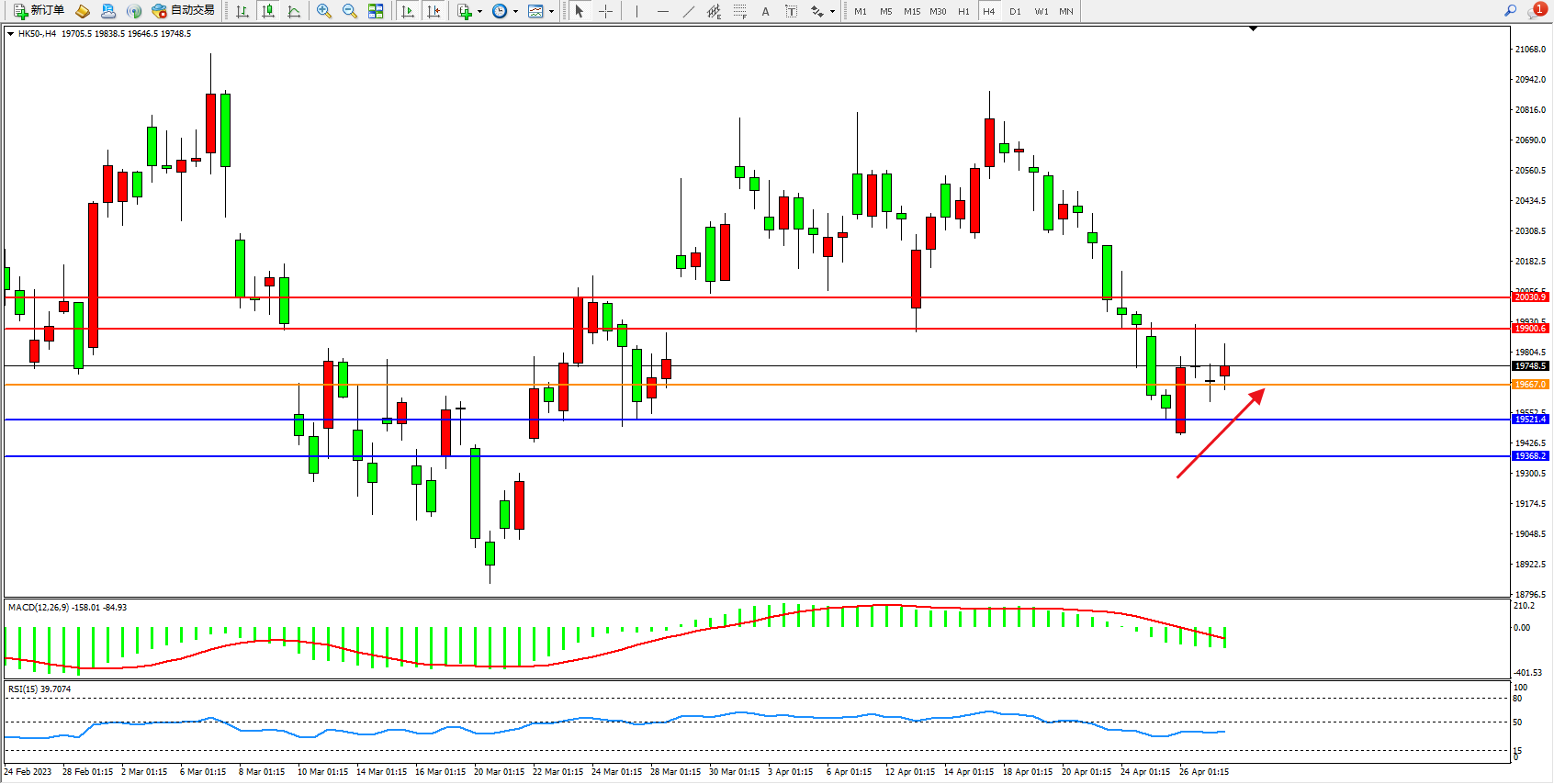This screenshot has width=1554, height=784.
Task: Open the indicators list dropdown arrow
Action: point(479,12)
